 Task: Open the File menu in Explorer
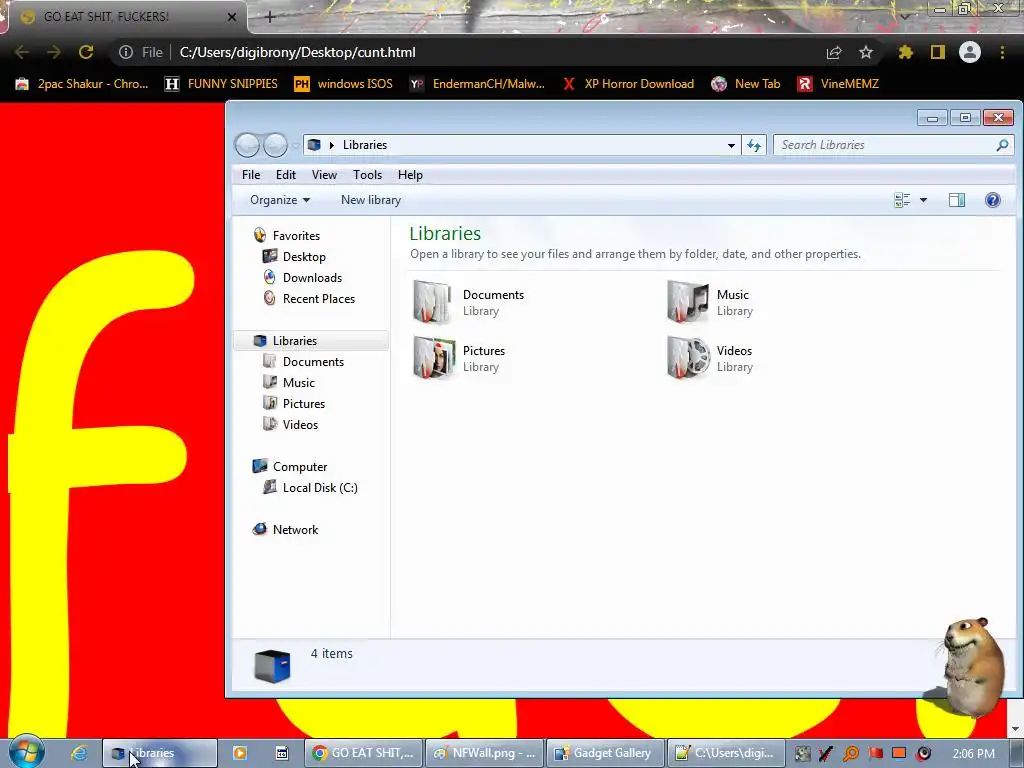(251, 174)
